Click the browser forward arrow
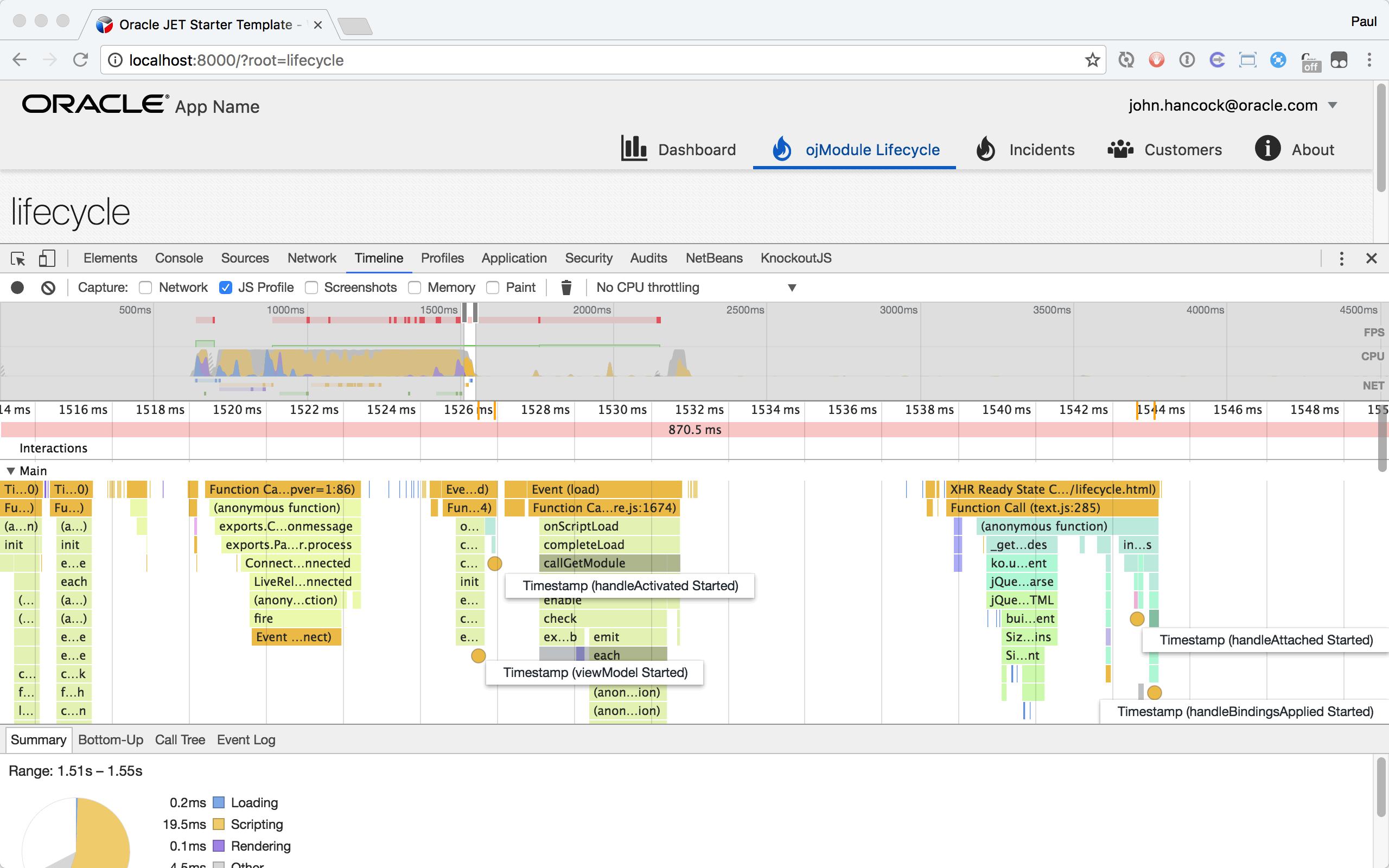 (x=50, y=60)
